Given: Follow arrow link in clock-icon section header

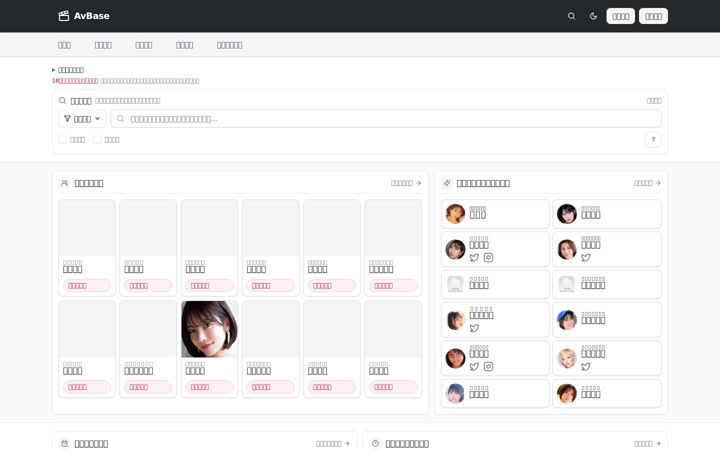Looking at the screenshot, I should click(x=647, y=444).
